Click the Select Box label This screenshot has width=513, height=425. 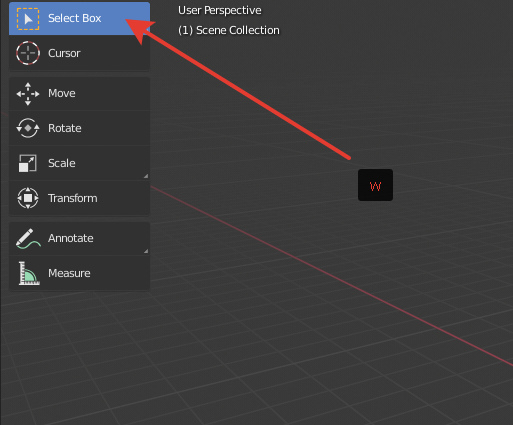pyautogui.click(x=75, y=18)
